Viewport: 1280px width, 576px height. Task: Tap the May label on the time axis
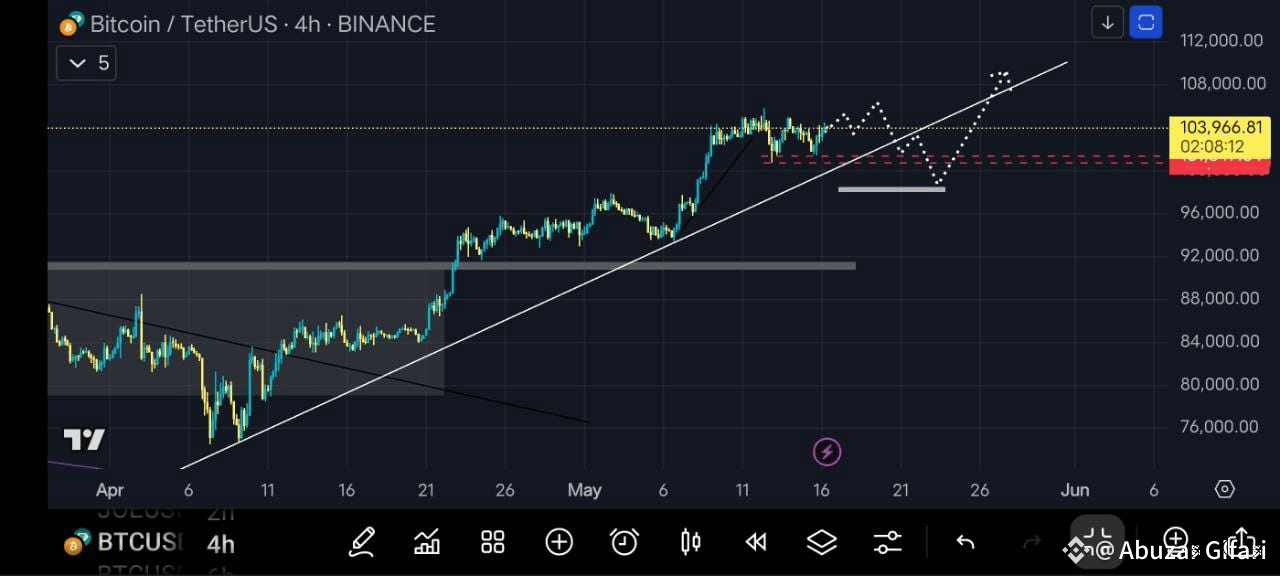(x=585, y=490)
